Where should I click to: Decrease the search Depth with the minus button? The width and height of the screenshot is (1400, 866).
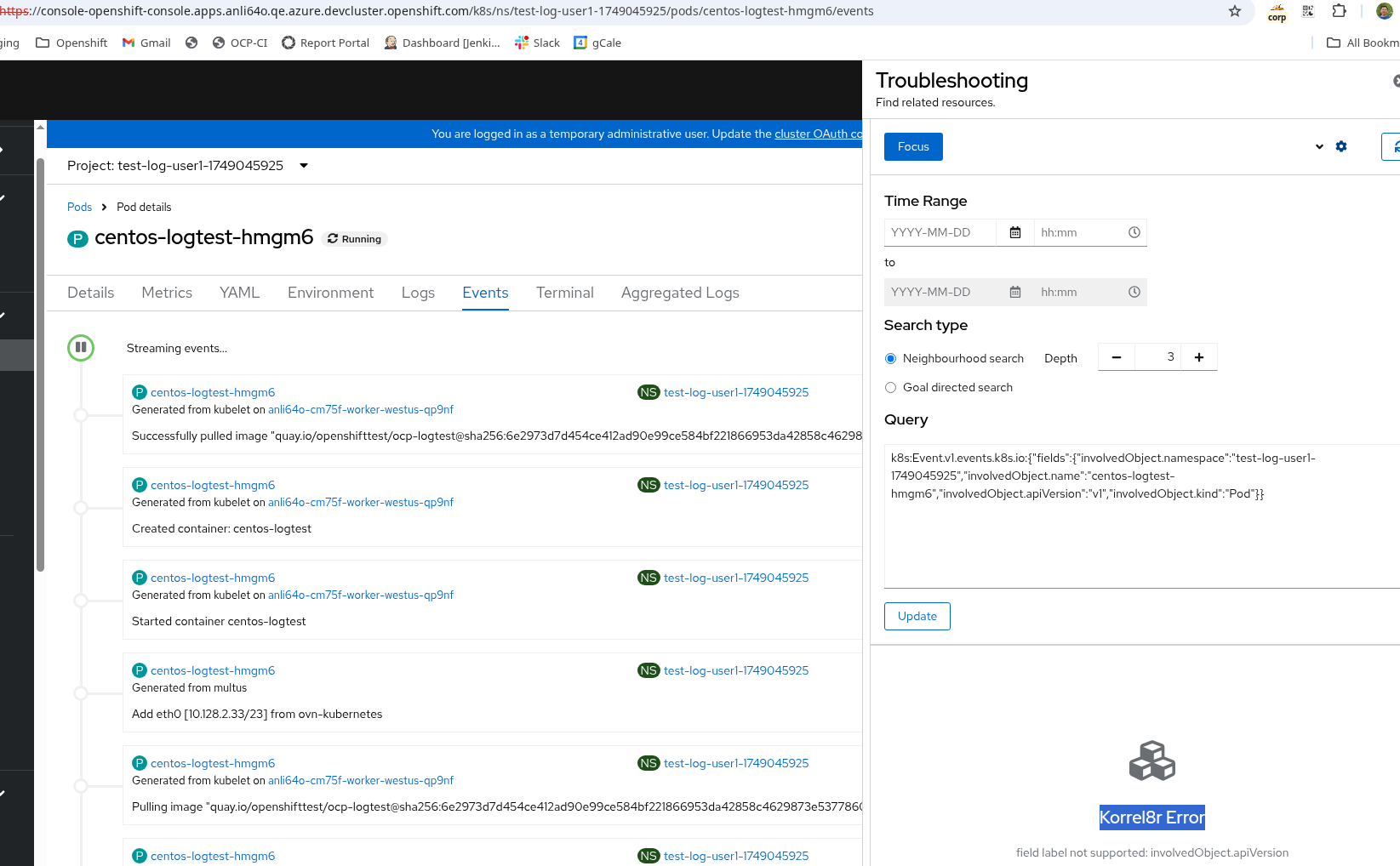click(1117, 357)
